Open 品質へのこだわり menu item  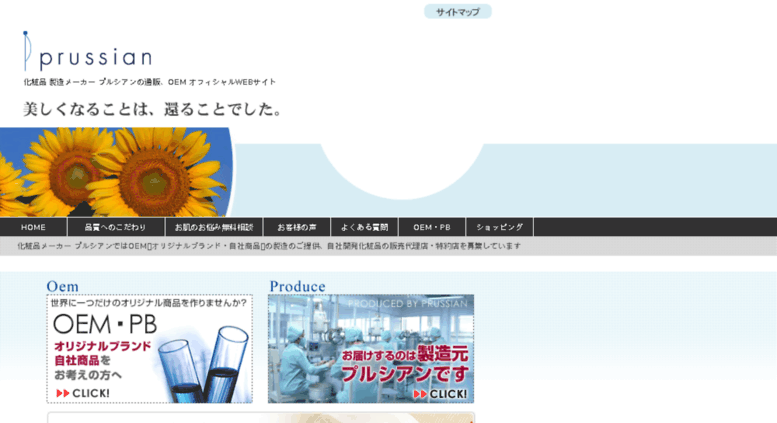[x=115, y=227]
